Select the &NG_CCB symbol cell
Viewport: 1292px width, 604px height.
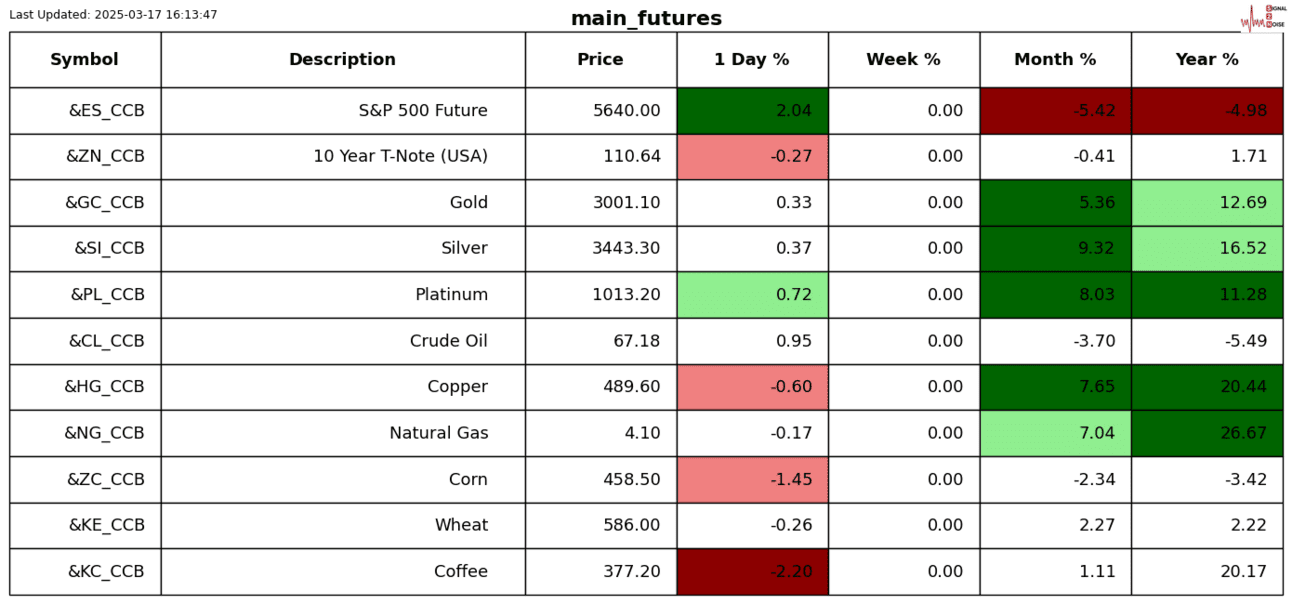click(x=104, y=433)
